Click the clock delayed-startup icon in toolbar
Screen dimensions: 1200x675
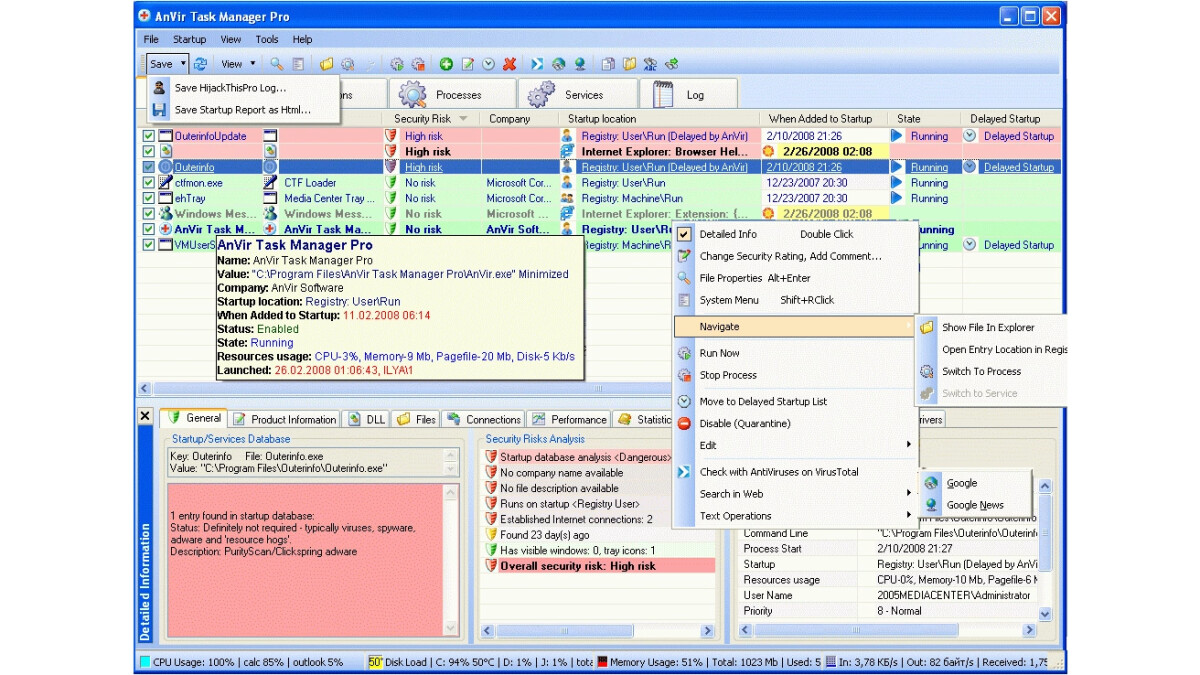(x=488, y=64)
